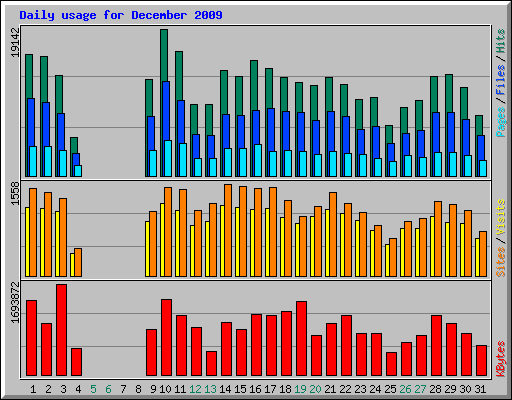
Task: Click the Hits legend label
Action: [x=501, y=41]
